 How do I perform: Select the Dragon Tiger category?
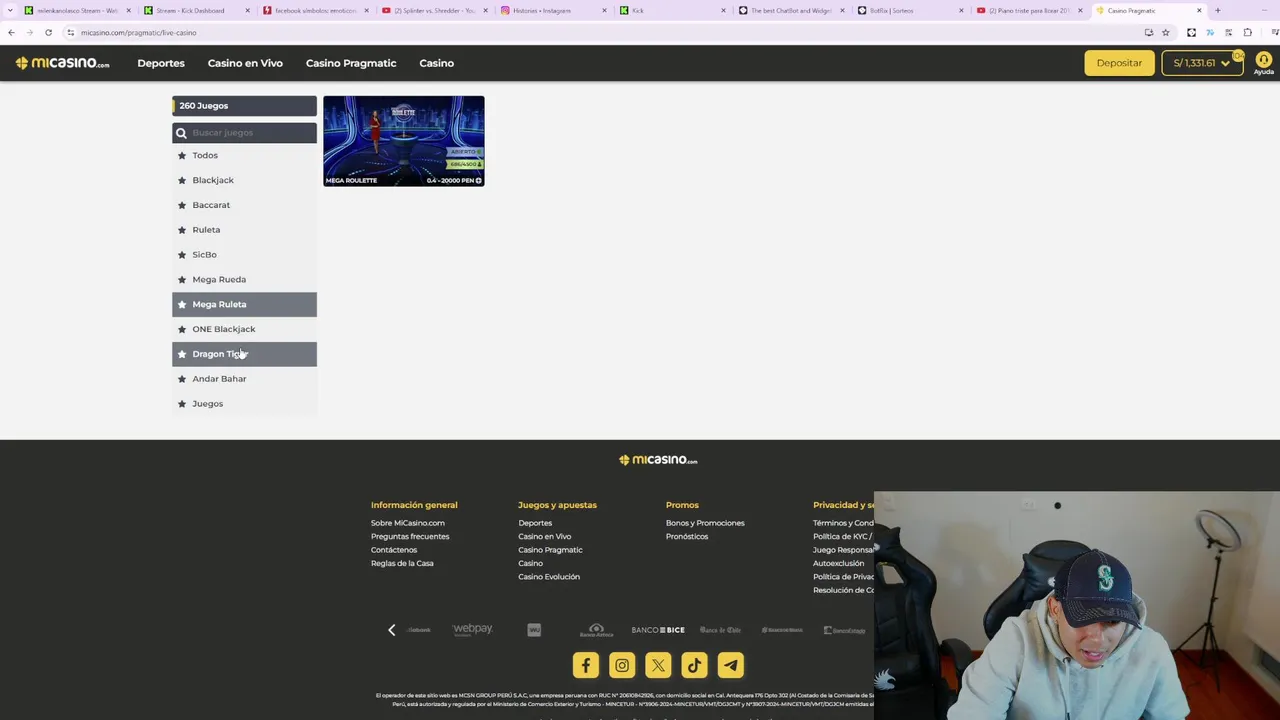click(244, 354)
